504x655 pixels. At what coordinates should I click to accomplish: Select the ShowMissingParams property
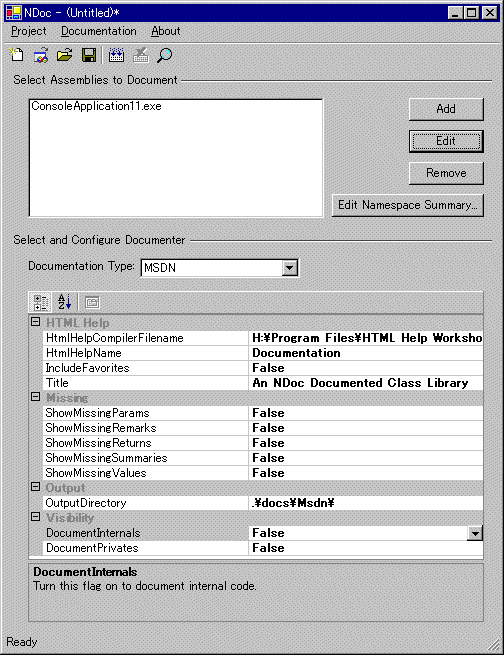(146, 413)
